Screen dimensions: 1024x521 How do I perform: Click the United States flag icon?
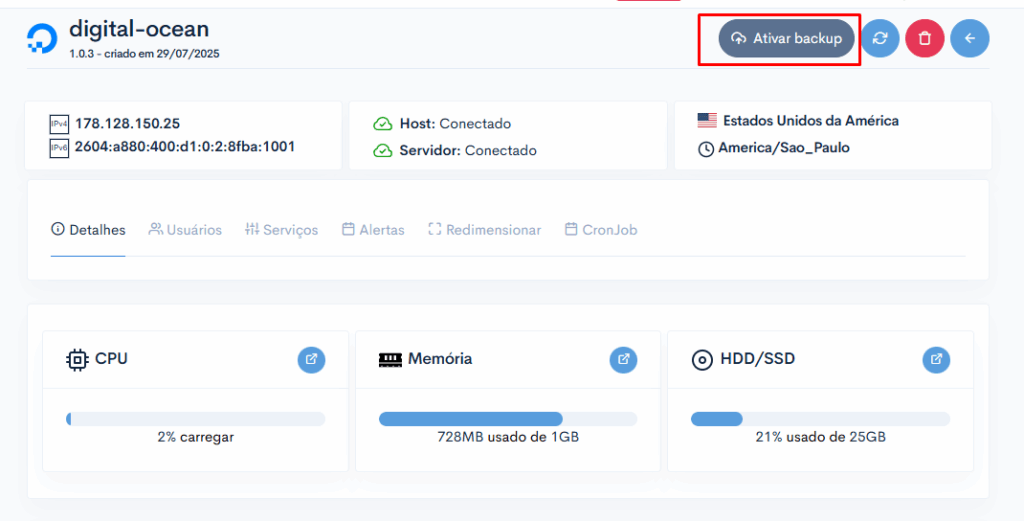tap(707, 121)
